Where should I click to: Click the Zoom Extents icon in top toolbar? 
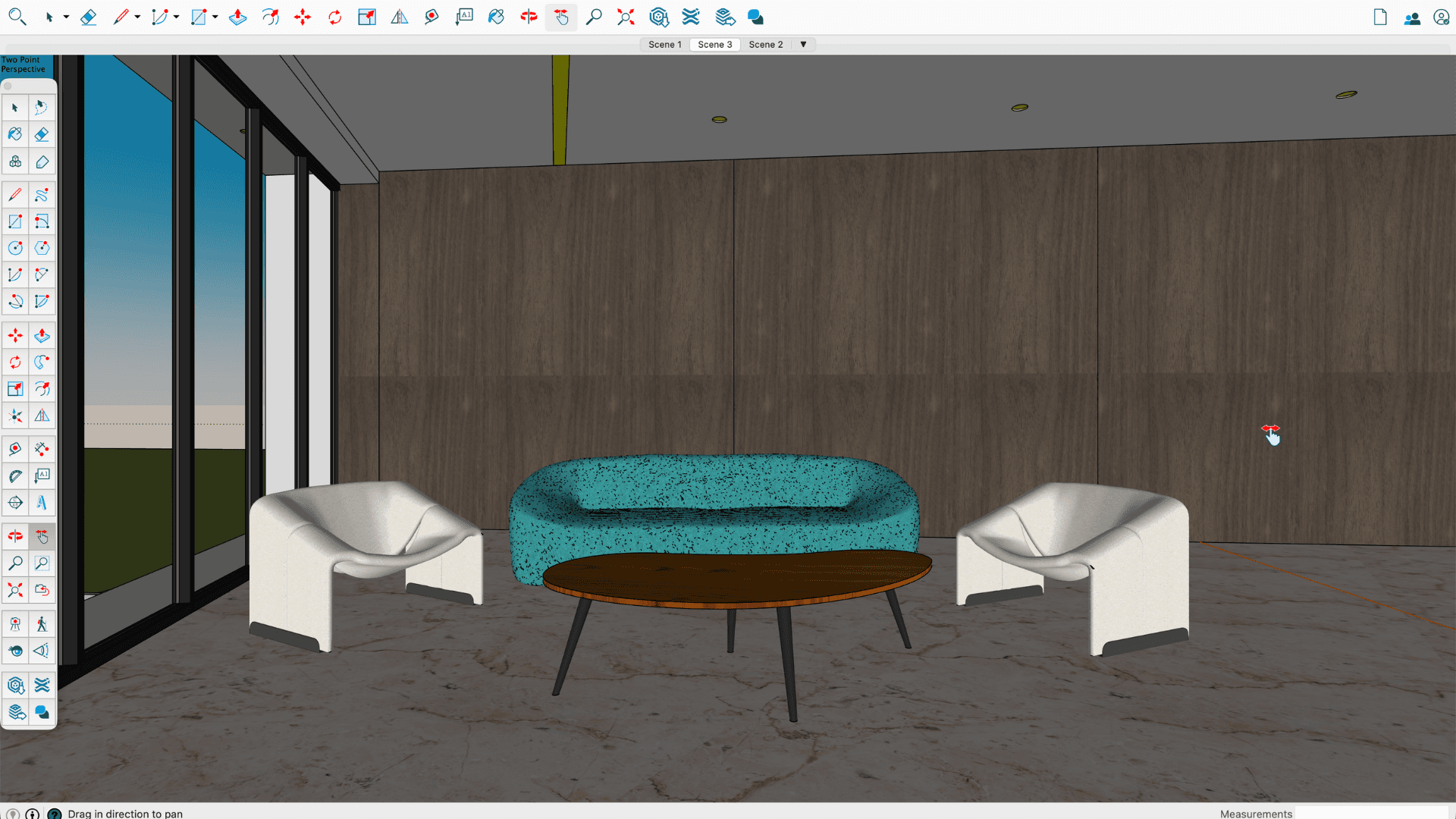click(626, 17)
